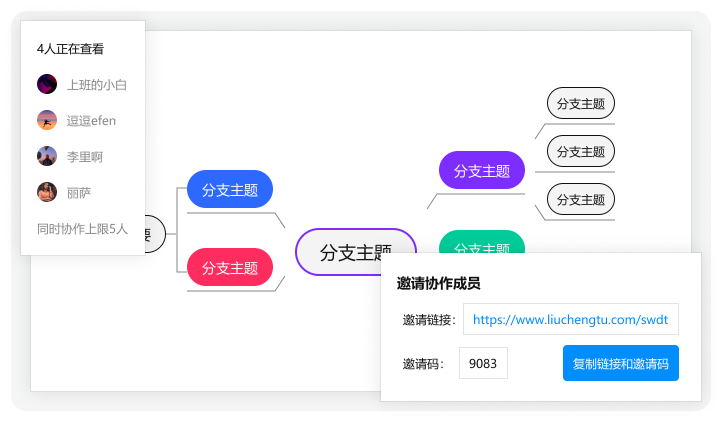
Task: Click the avatar of 上班的小白
Action: (46, 85)
